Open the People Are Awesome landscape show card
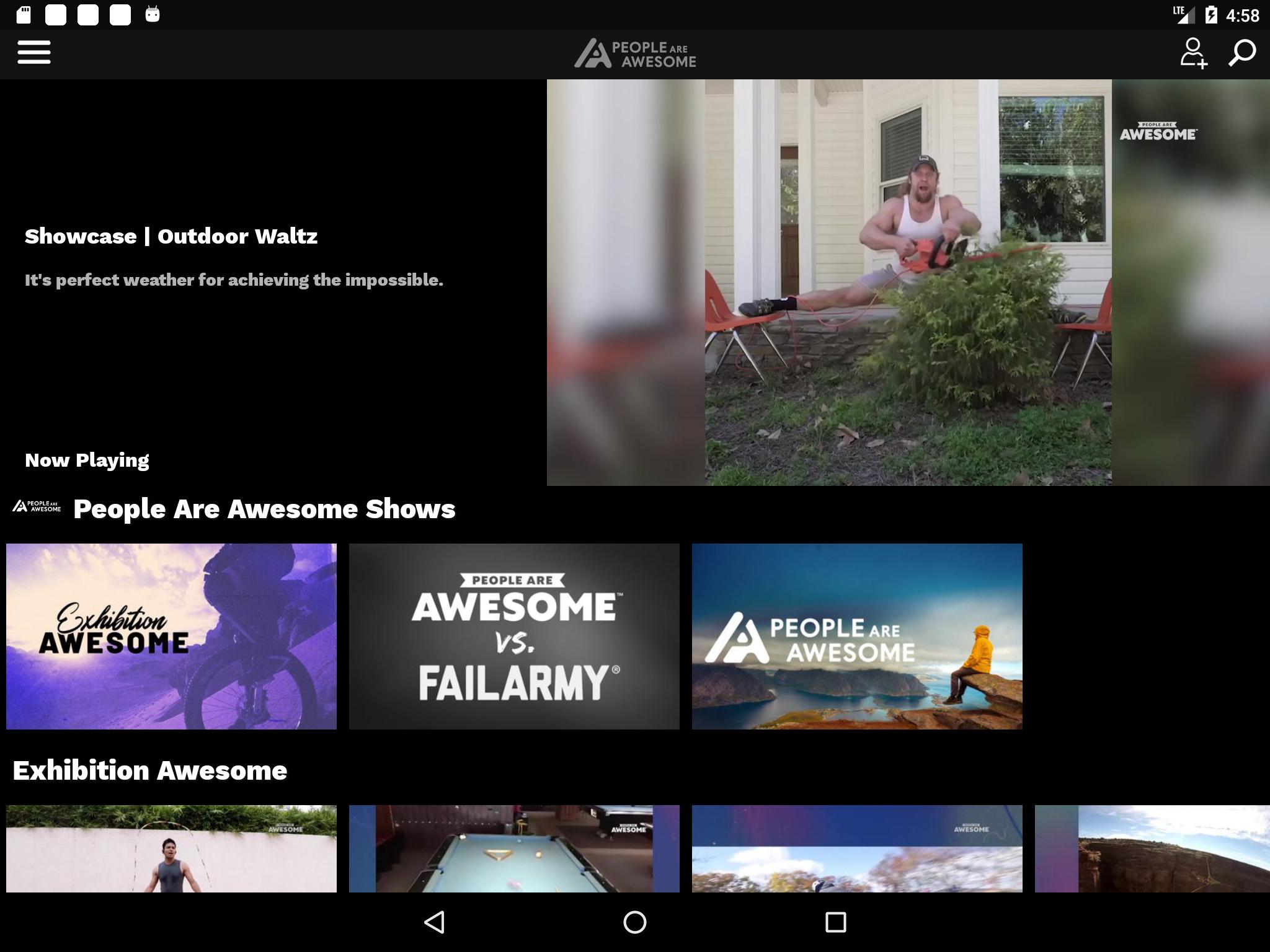This screenshot has height=952, width=1270. click(857, 637)
